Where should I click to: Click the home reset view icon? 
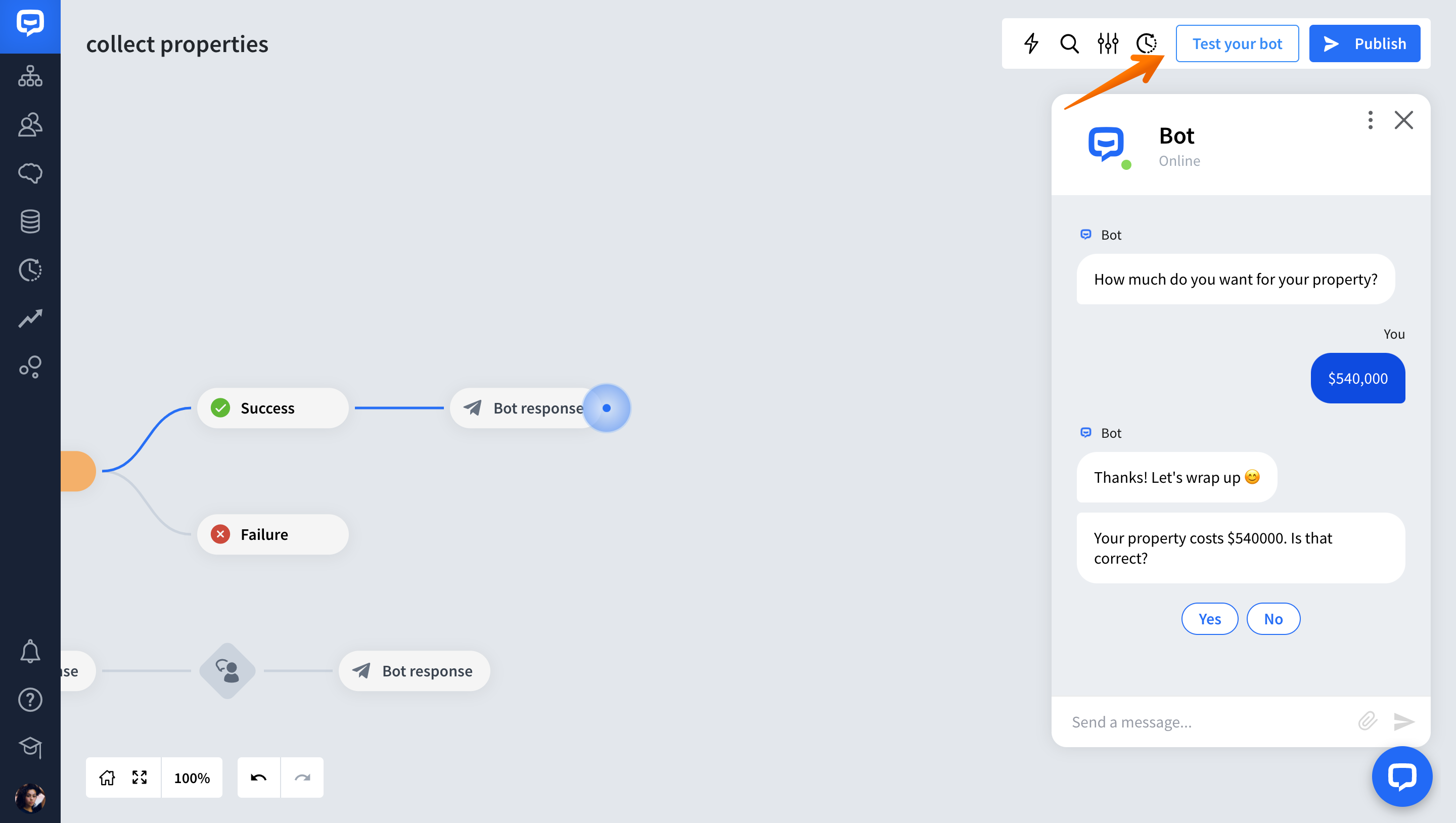click(107, 778)
